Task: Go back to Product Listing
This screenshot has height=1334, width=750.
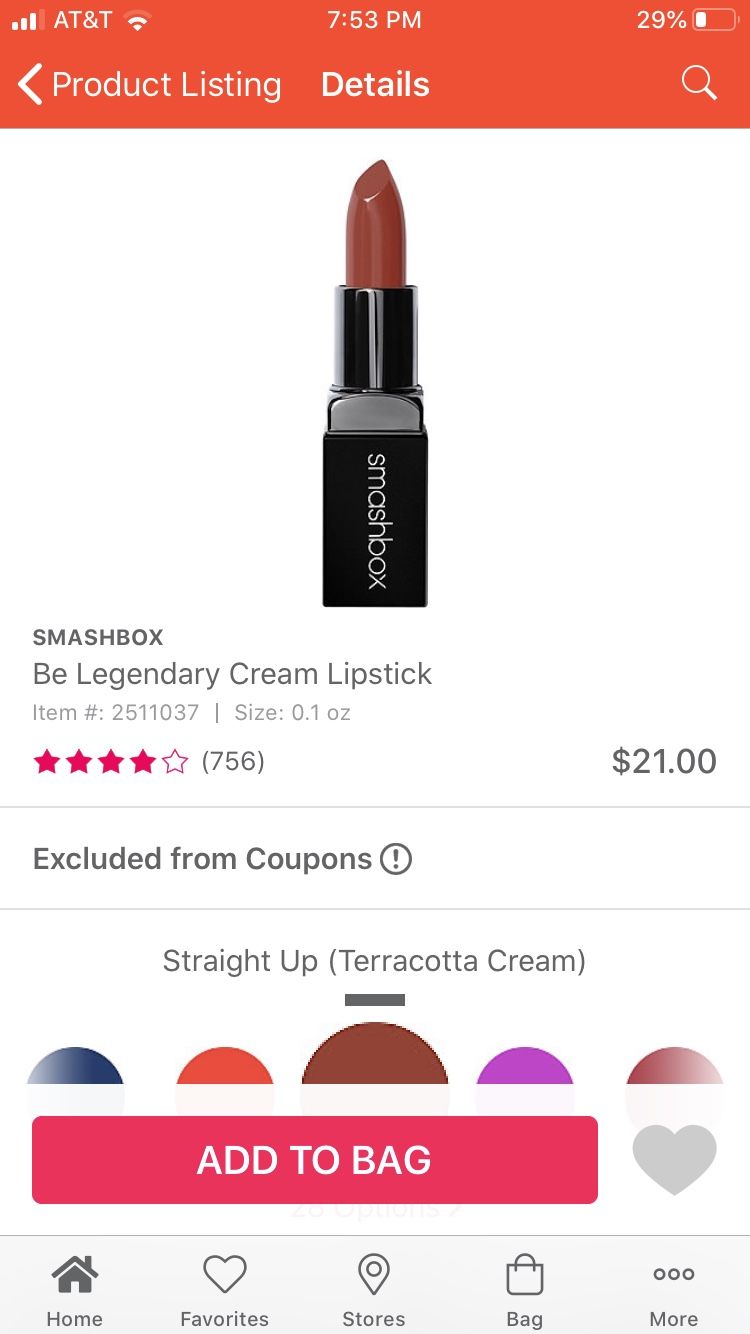Action: point(150,85)
